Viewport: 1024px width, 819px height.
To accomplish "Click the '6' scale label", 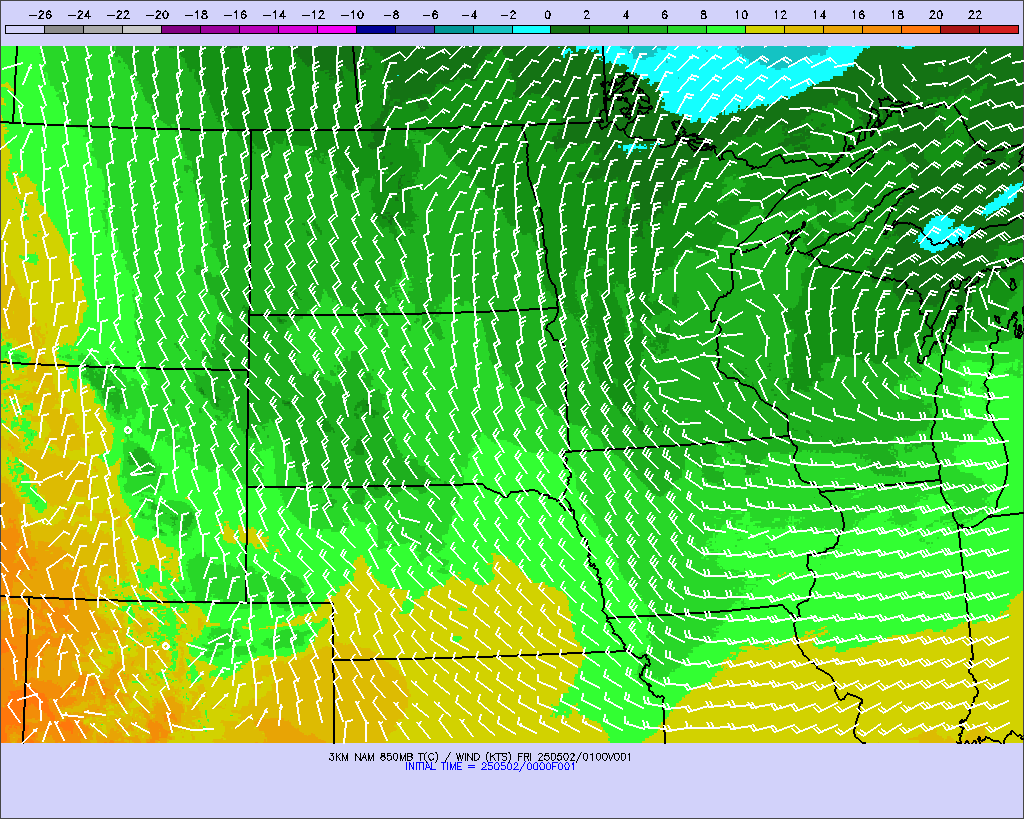I will [x=665, y=15].
